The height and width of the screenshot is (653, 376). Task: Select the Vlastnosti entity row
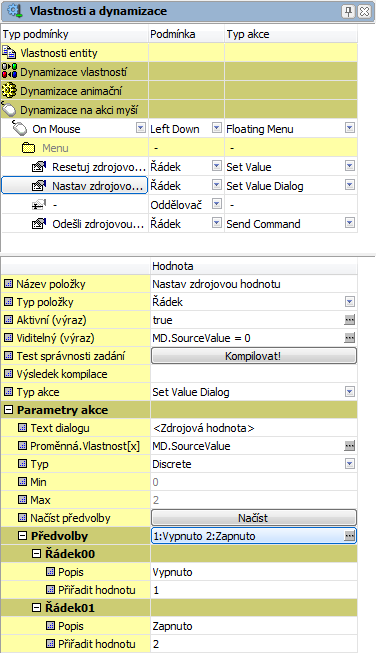179,52
